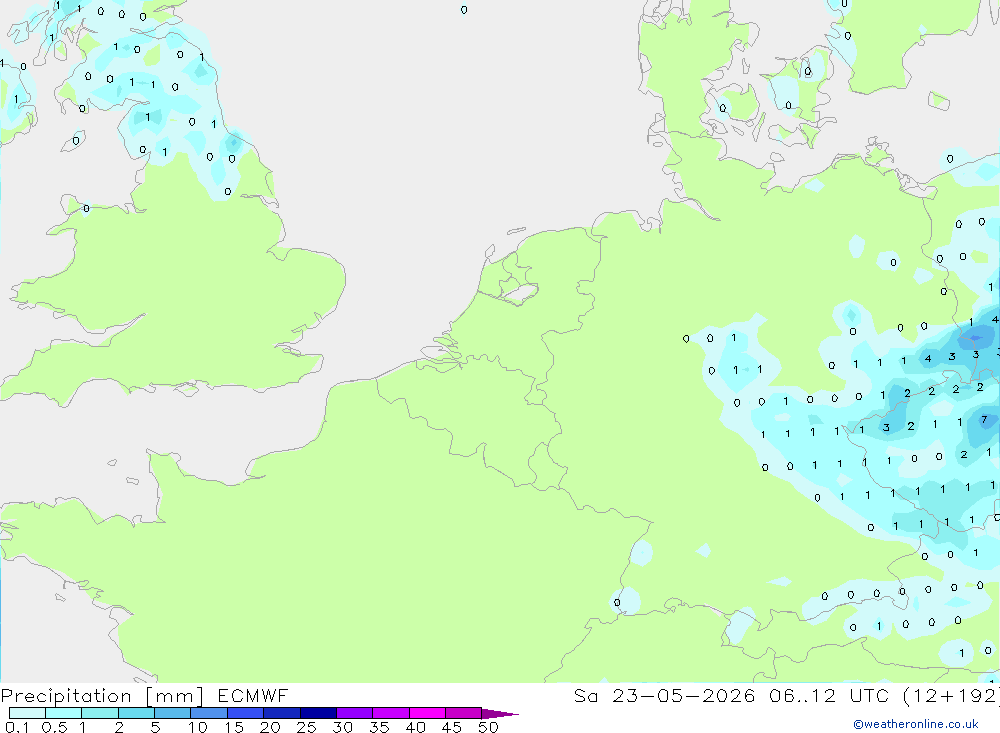
Task: Click the legend label '40'
Action: [415, 727]
